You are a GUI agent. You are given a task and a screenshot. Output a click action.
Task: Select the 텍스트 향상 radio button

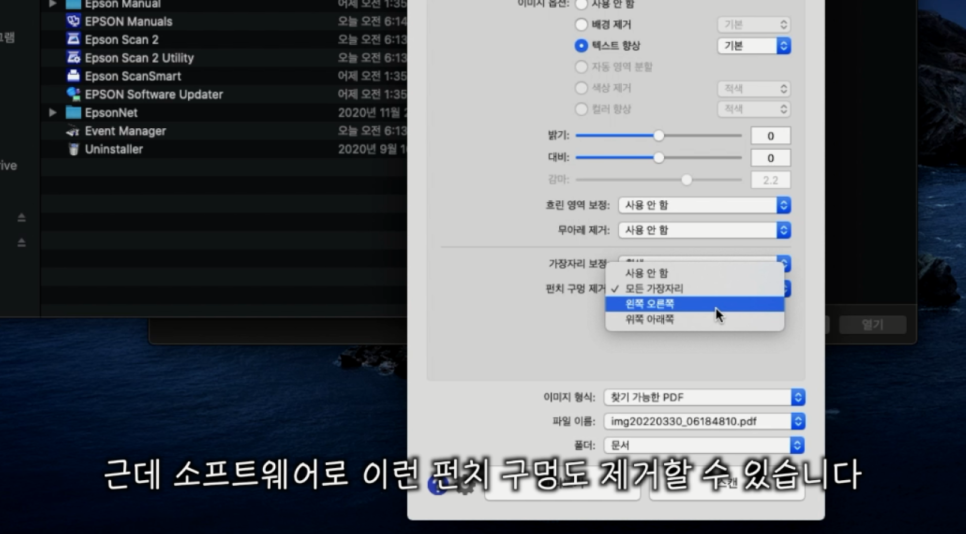point(581,46)
